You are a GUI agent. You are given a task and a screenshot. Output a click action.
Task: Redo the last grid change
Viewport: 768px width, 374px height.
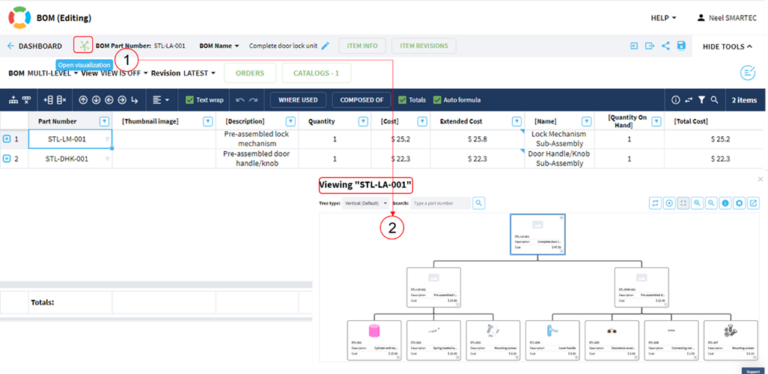tap(253, 100)
